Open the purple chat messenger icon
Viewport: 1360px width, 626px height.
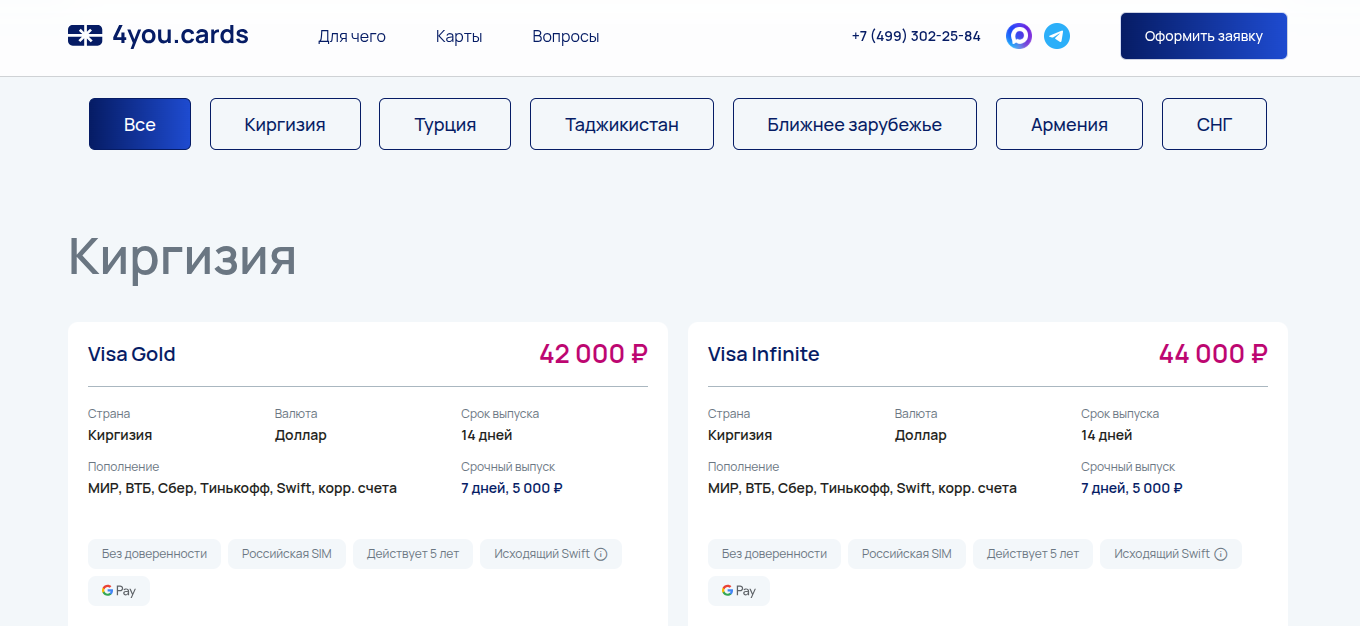1018,37
